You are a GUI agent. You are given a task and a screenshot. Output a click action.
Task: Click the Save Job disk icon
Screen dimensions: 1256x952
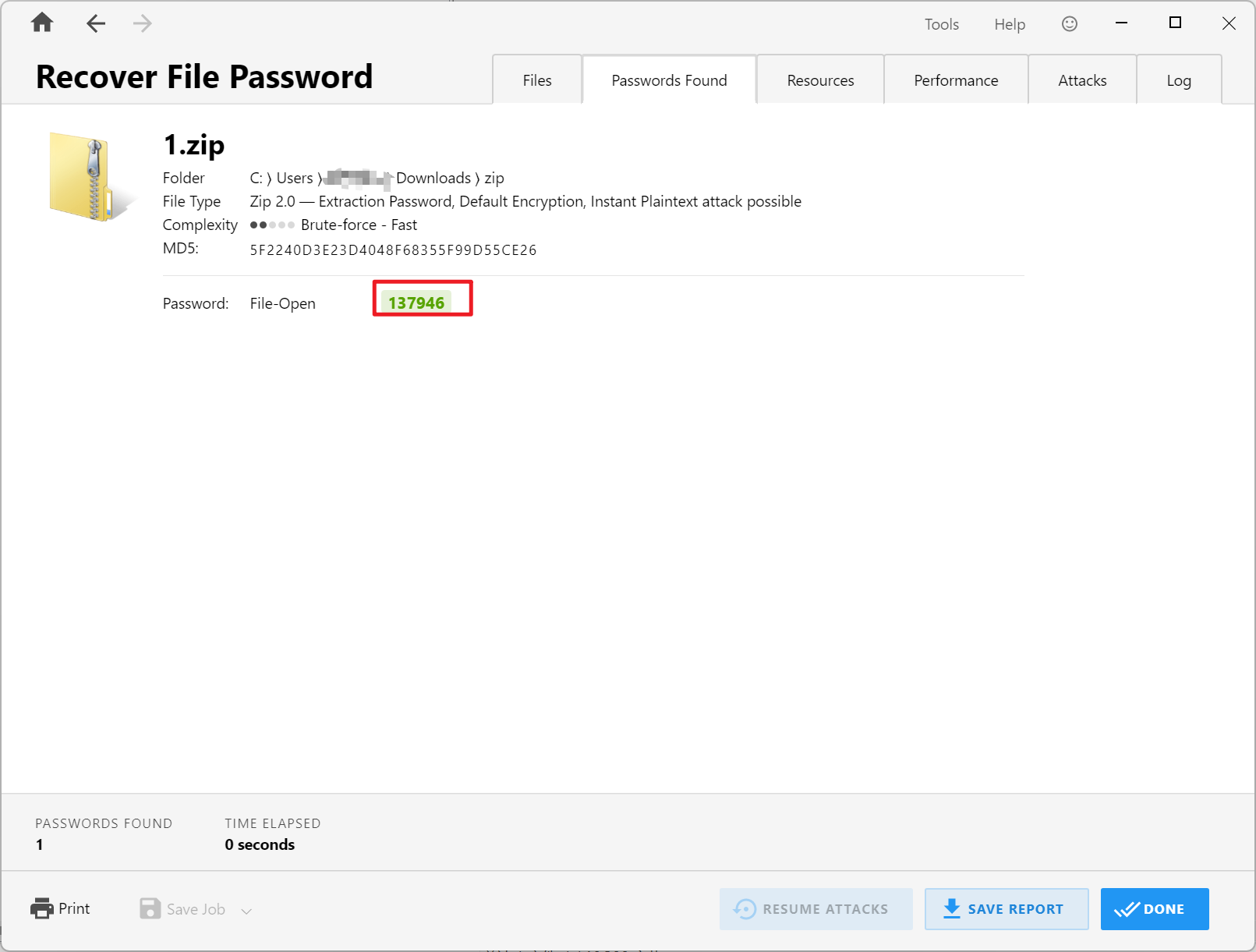[x=150, y=908]
